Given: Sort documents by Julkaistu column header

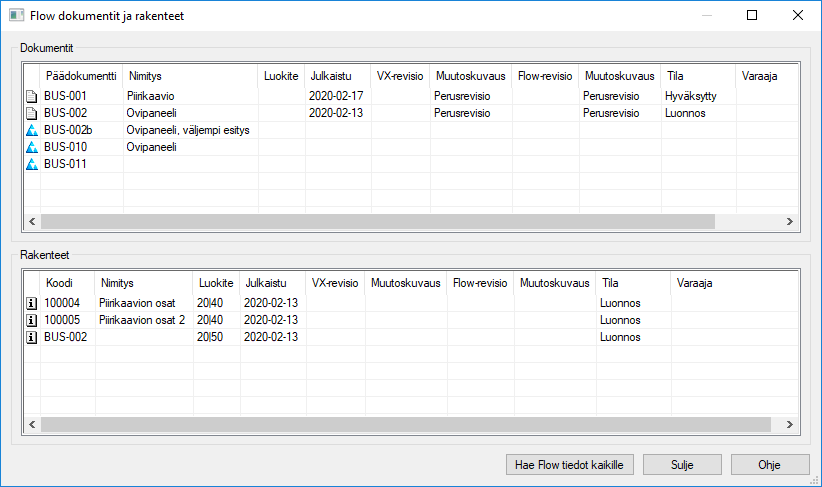Looking at the screenshot, I should [x=330, y=75].
